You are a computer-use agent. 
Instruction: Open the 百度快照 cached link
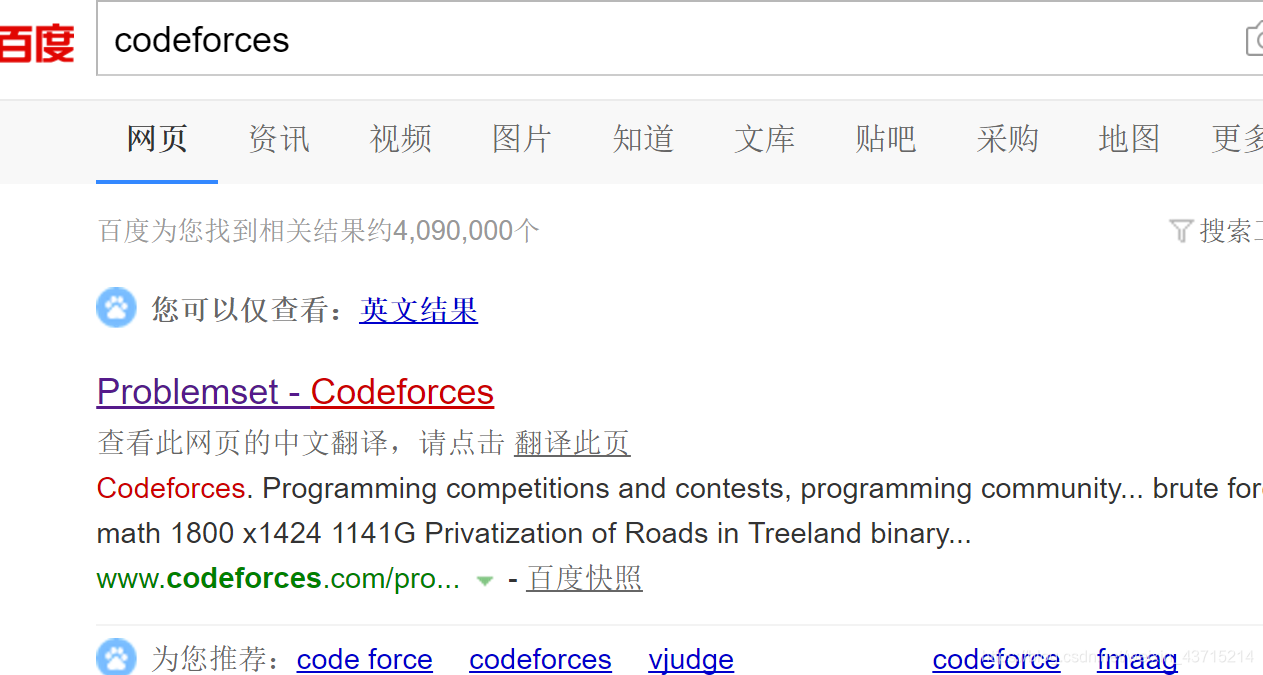585,578
